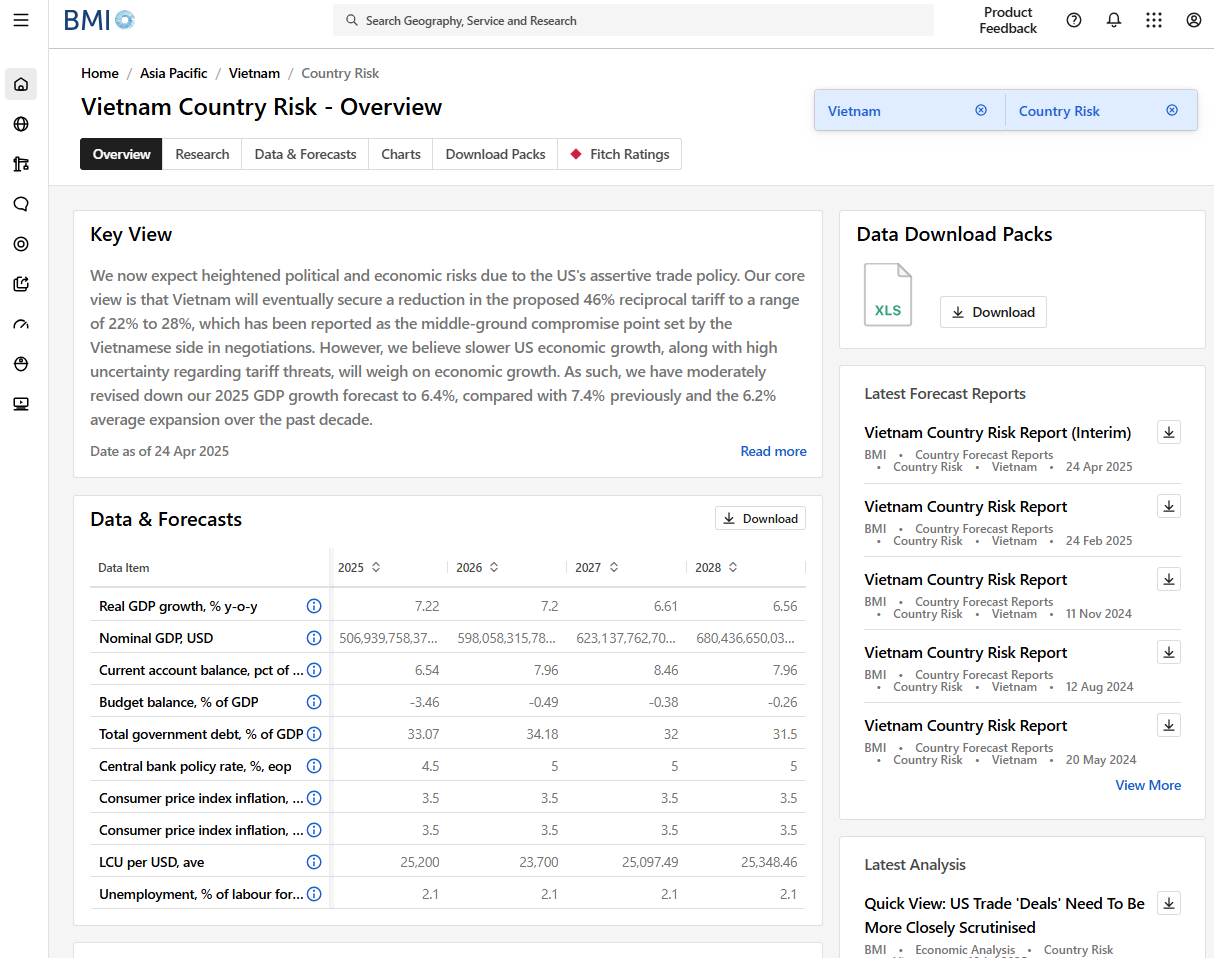Open the user profile icon
The height and width of the screenshot is (958, 1214).
[1193, 20]
